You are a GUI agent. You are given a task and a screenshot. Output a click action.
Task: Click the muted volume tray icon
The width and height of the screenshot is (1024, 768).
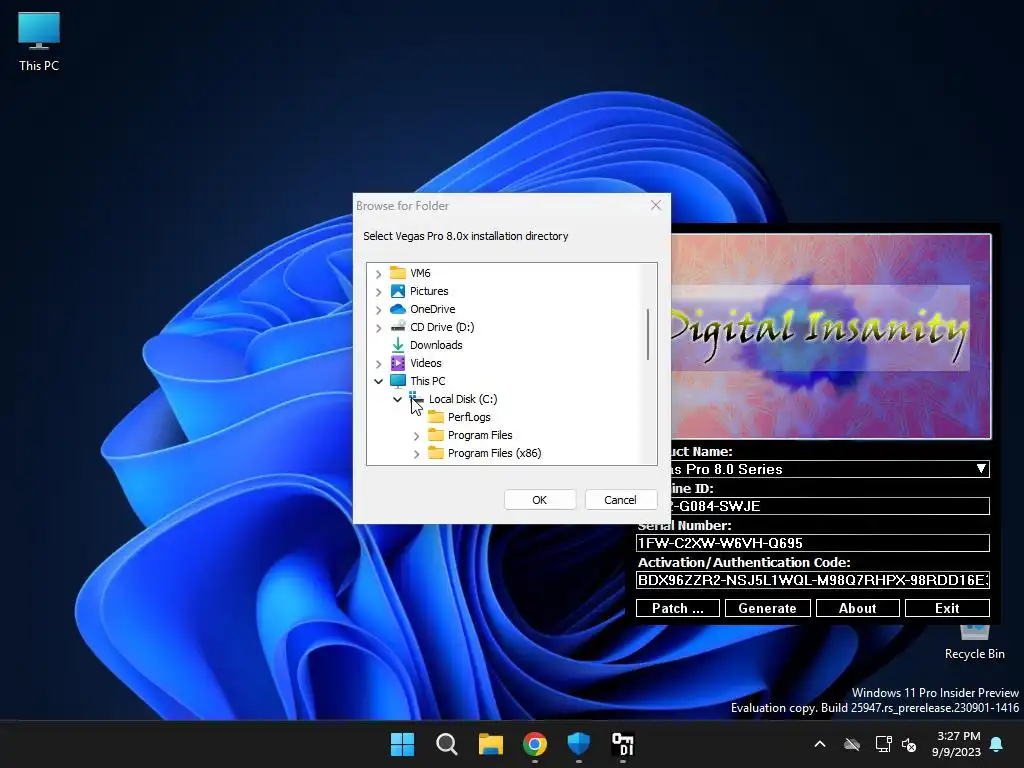909,744
